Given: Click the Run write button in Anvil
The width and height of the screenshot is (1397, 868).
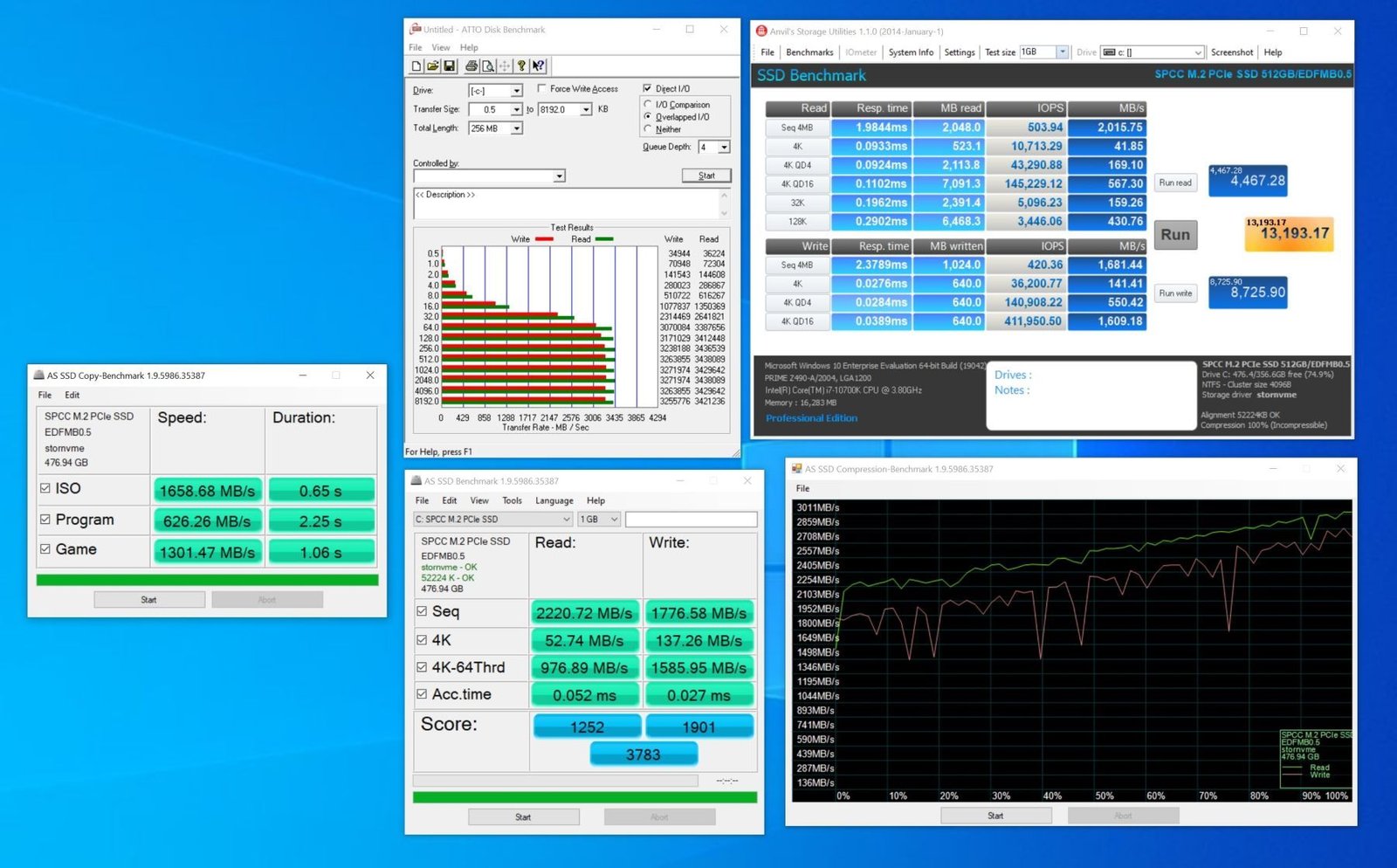Looking at the screenshot, I should tap(1175, 293).
